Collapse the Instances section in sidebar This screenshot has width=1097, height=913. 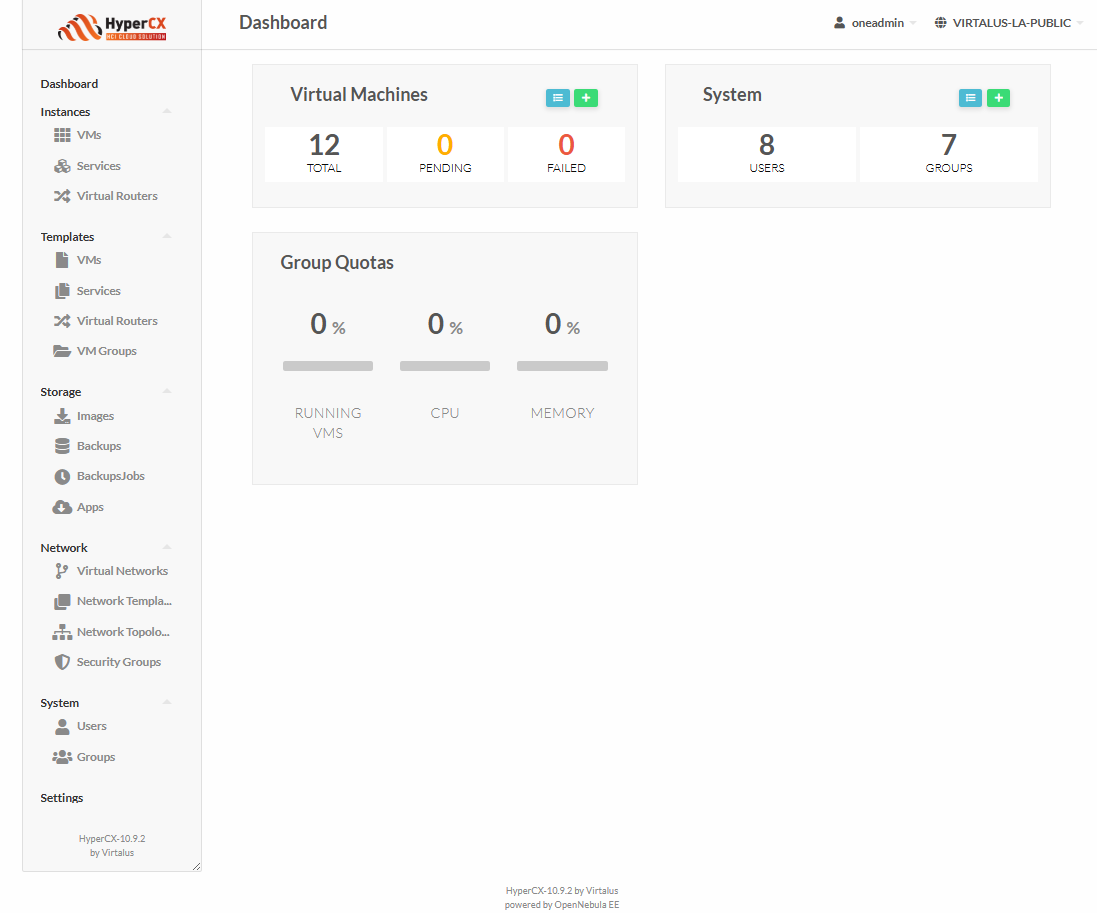167,111
